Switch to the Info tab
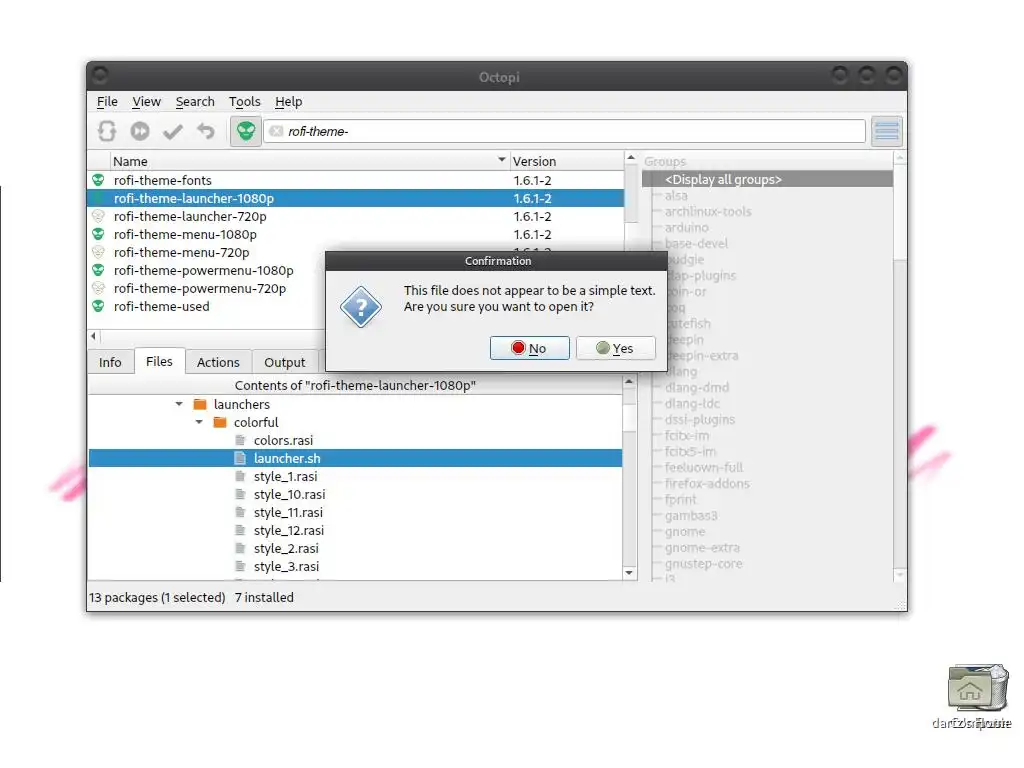The width and height of the screenshot is (1024, 768). 110,362
